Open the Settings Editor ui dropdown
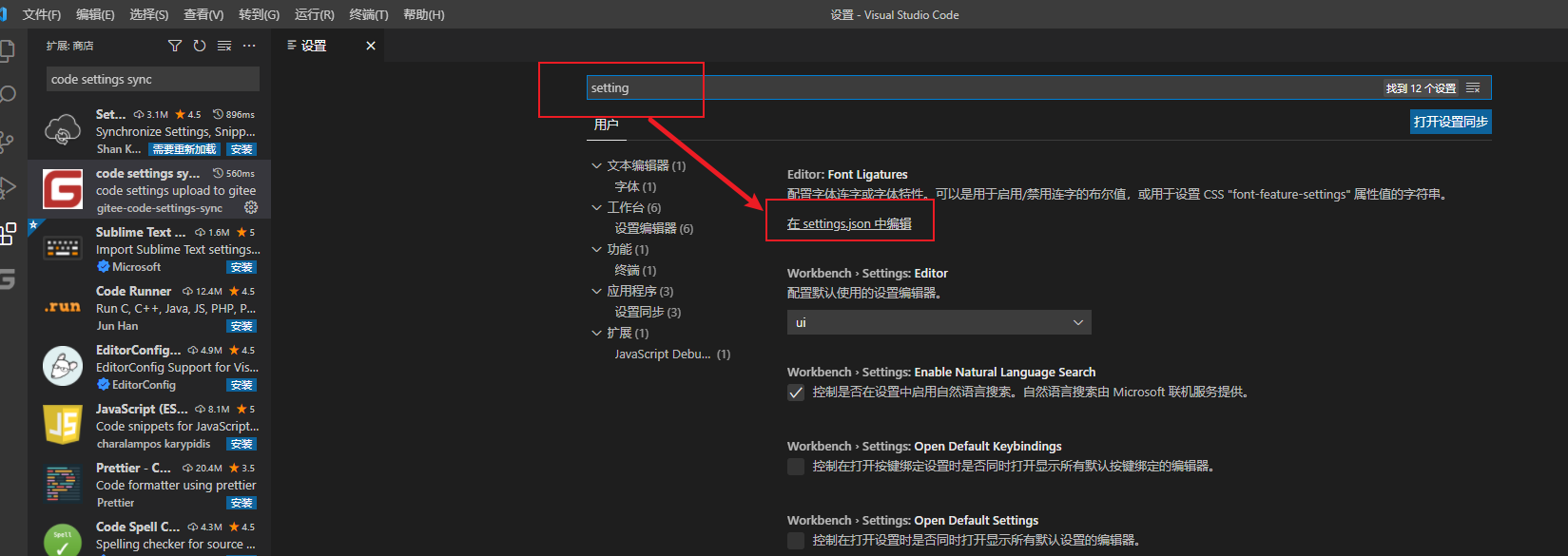1568x556 pixels. (x=939, y=322)
